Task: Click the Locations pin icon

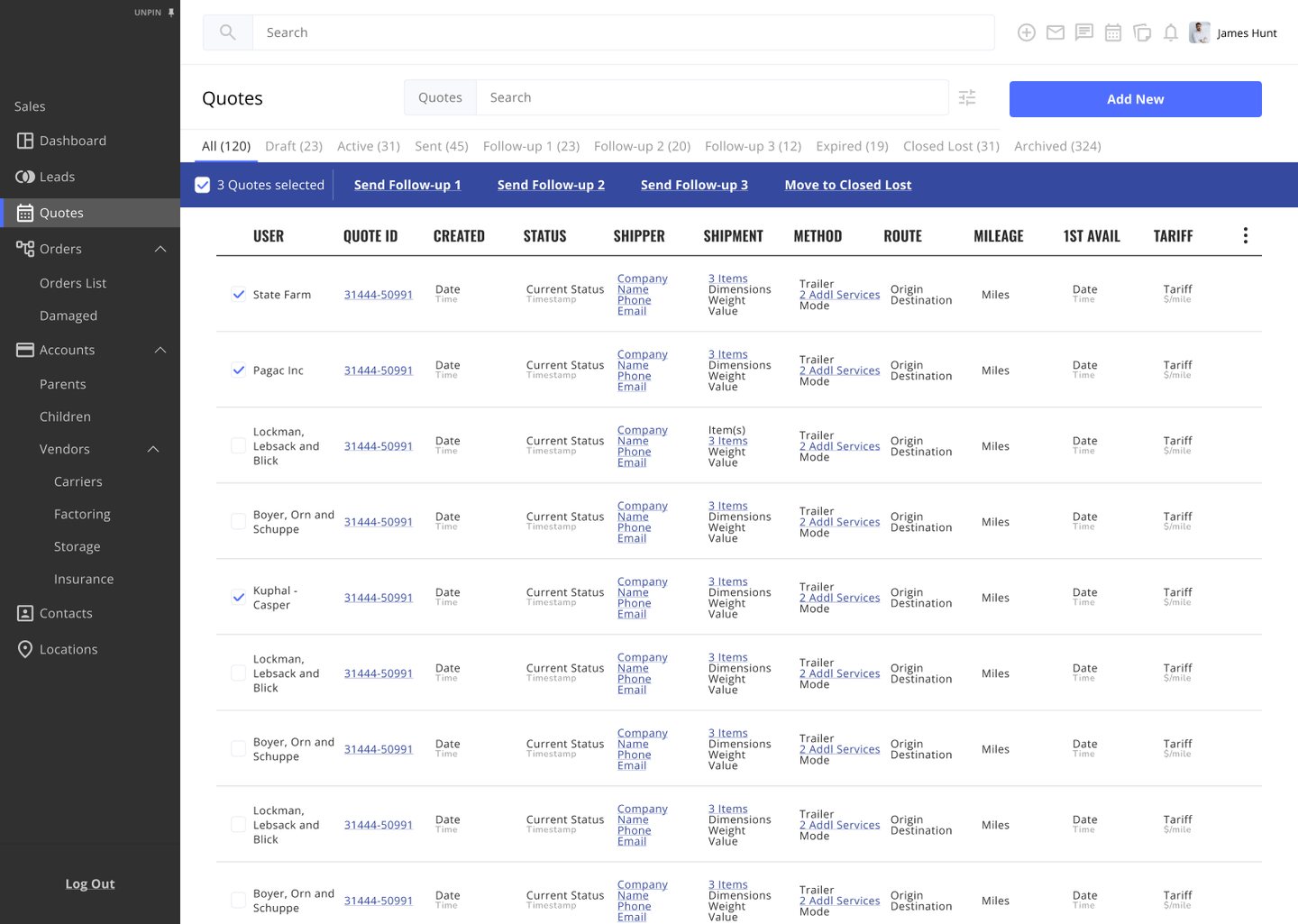Action: pyautogui.click(x=25, y=649)
